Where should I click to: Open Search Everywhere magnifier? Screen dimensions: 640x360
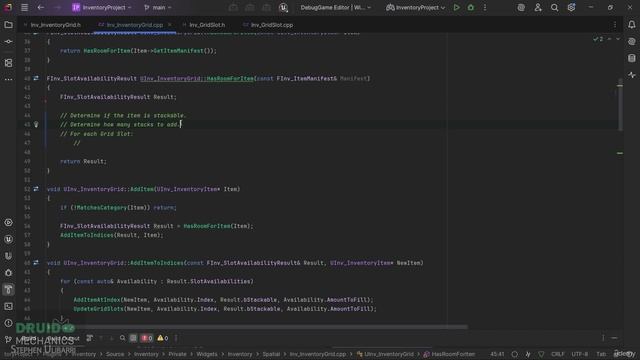click(x=554, y=7)
